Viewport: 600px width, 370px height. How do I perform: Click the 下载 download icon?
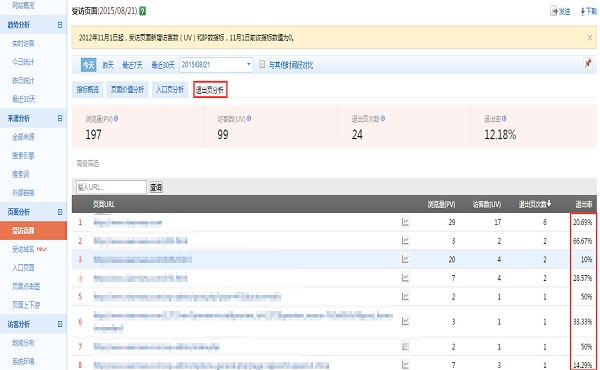coord(589,11)
